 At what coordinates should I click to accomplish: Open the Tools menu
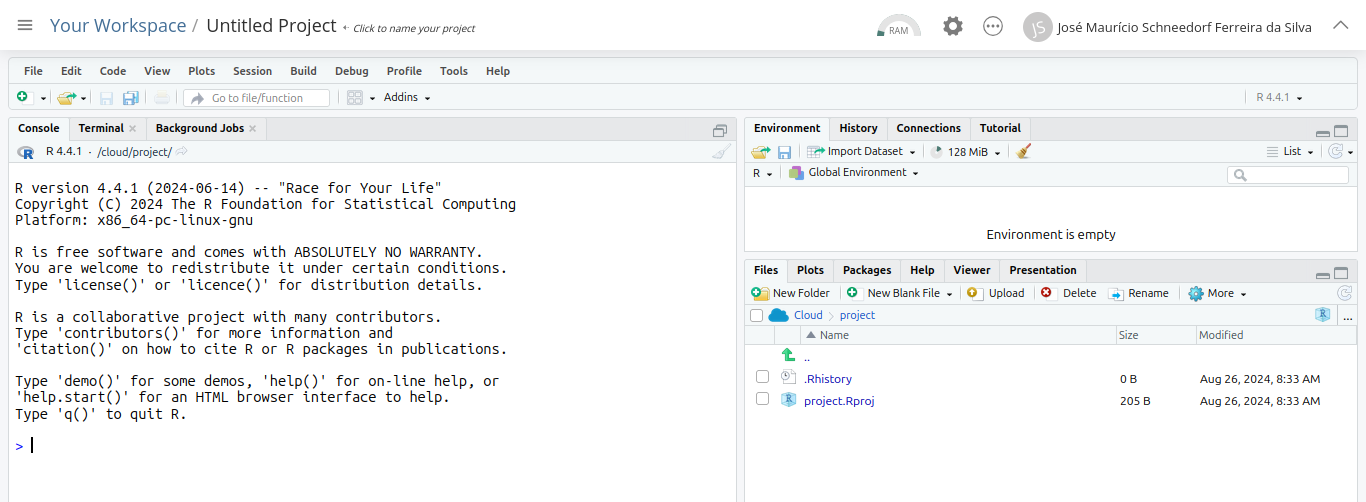pos(454,71)
